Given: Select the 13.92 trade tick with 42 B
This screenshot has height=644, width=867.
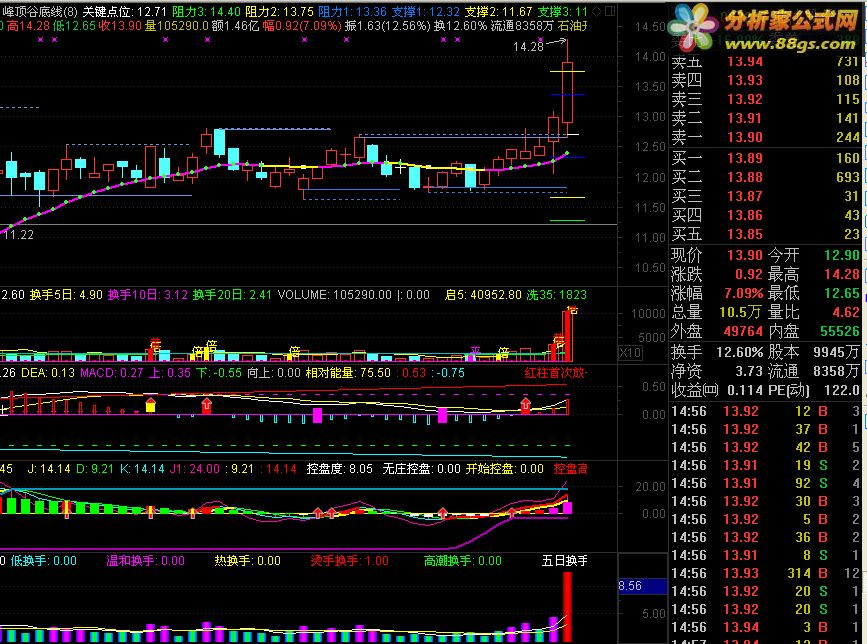Looking at the screenshot, I should 765,447.
